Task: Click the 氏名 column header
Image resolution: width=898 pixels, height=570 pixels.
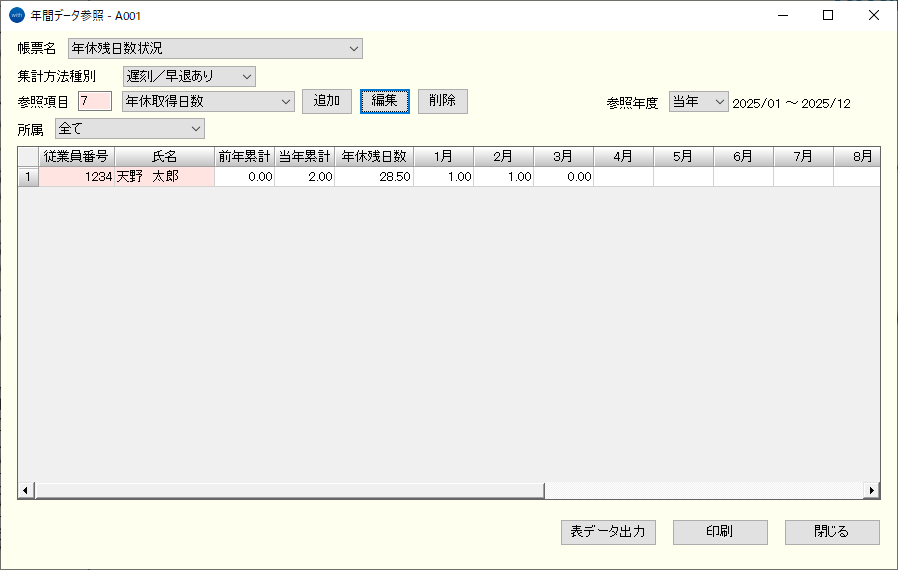Action: (x=164, y=156)
